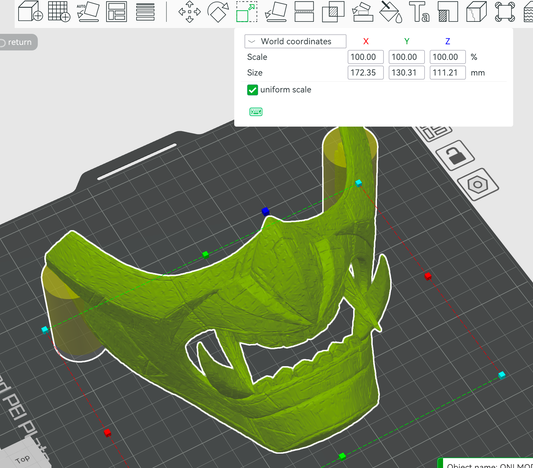The image size is (533, 468).
Task: Click the square with corner circles icon
Action: click(504, 12)
